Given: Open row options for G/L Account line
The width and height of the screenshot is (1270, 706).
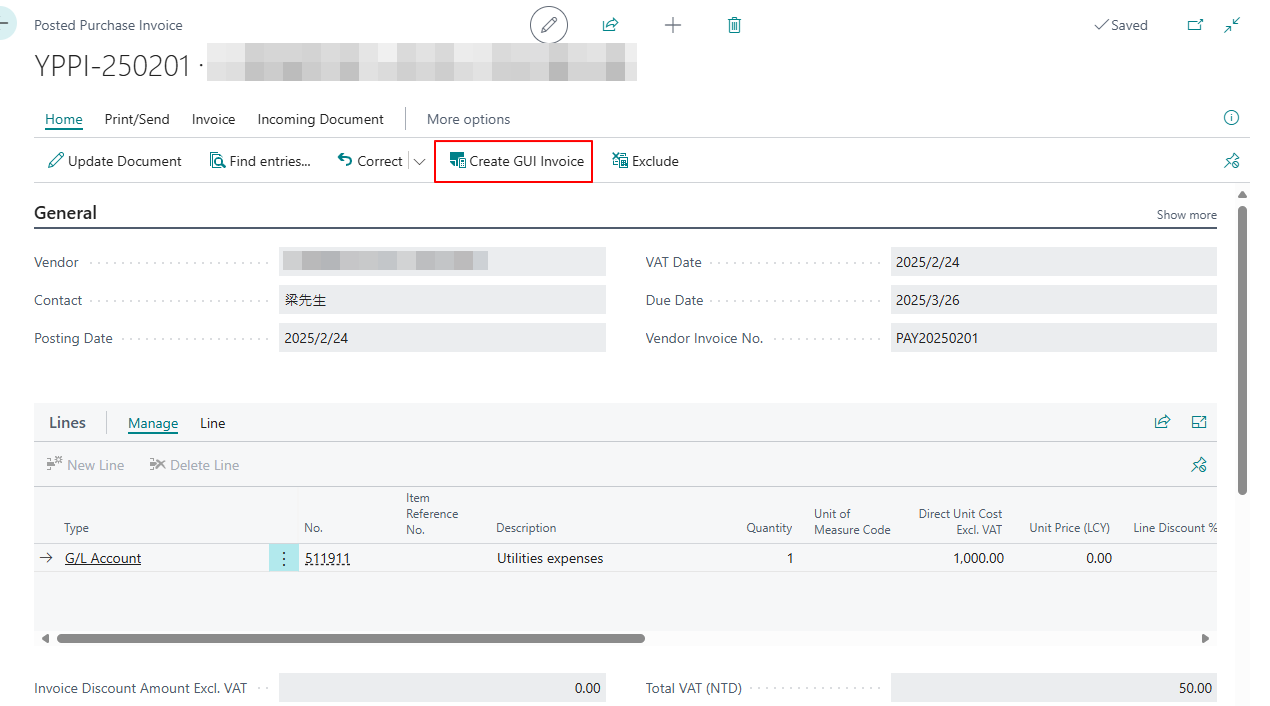Looking at the screenshot, I should (284, 558).
